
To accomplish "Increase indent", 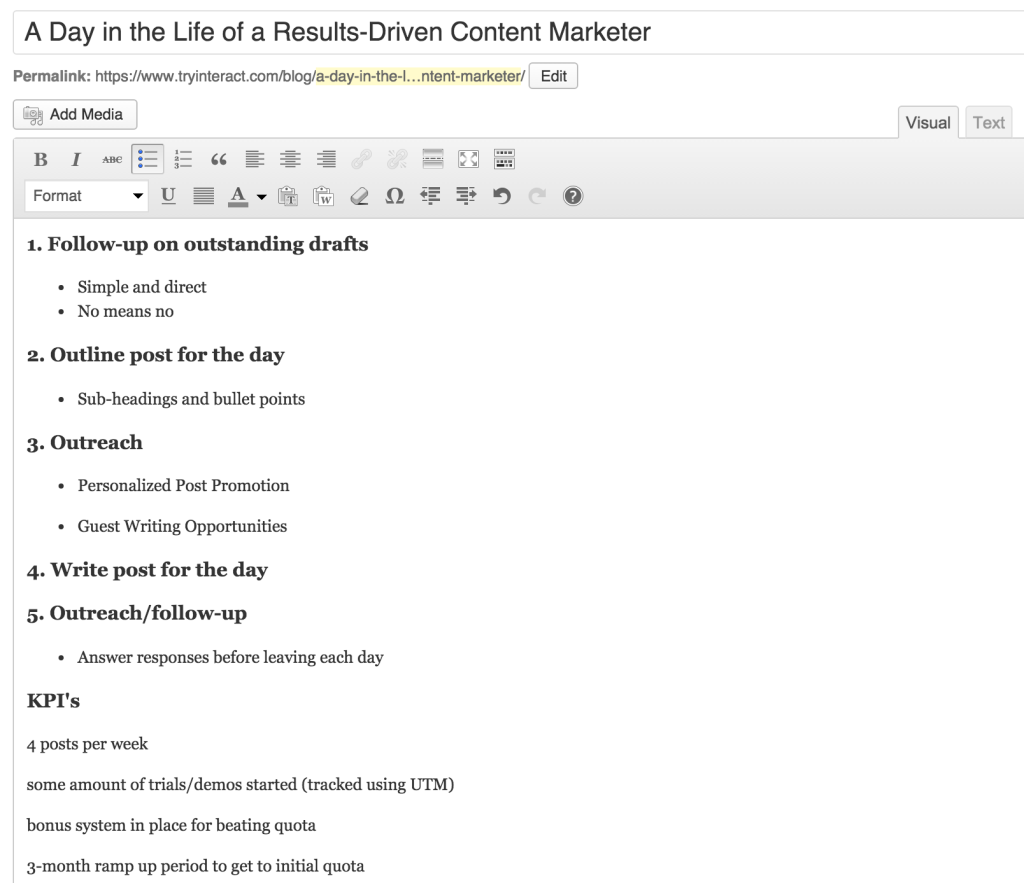I will (x=466, y=196).
